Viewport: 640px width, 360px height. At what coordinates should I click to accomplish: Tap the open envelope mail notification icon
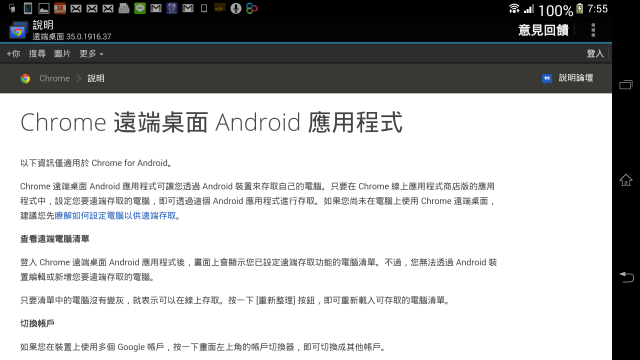click(x=124, y=8)
